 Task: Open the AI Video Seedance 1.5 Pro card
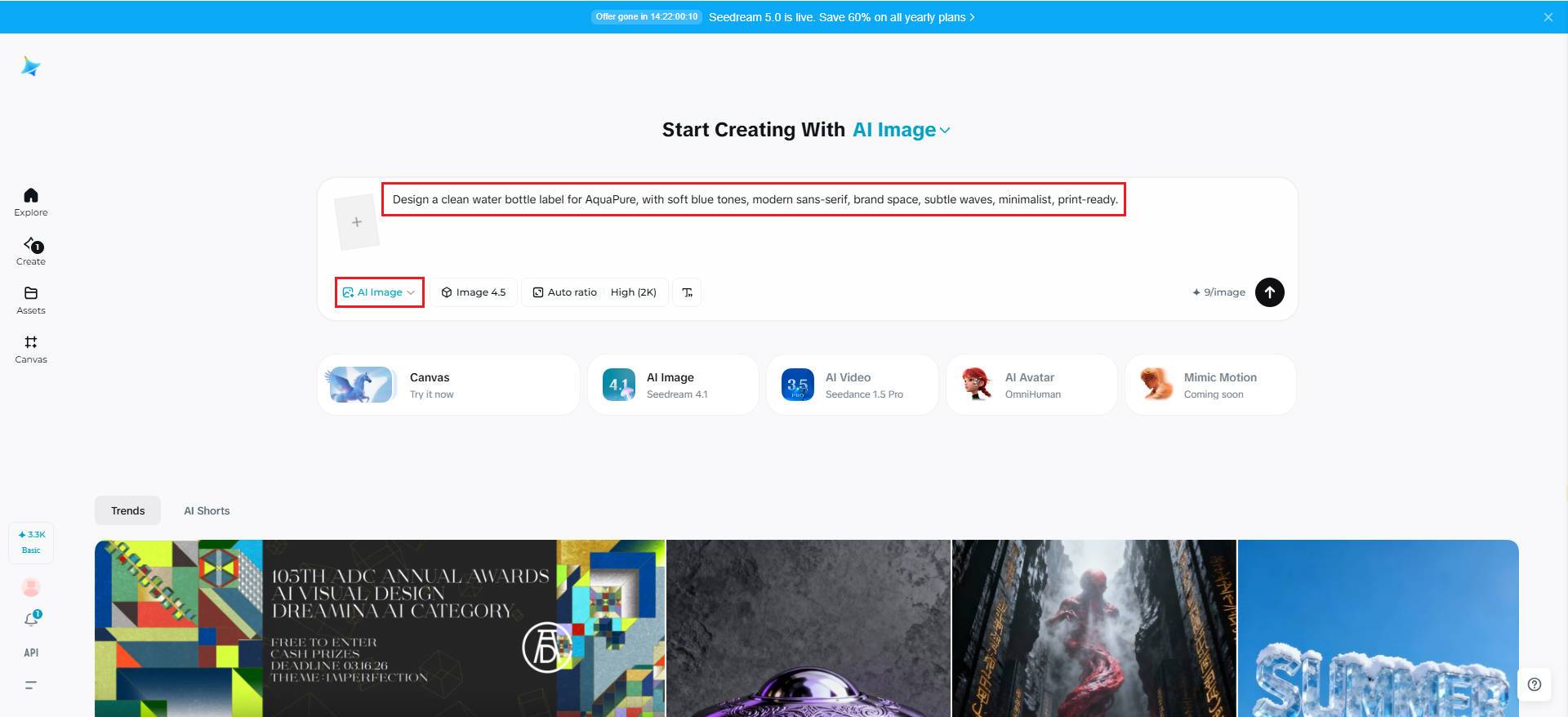pyautogui.click(x=852, y=385)
